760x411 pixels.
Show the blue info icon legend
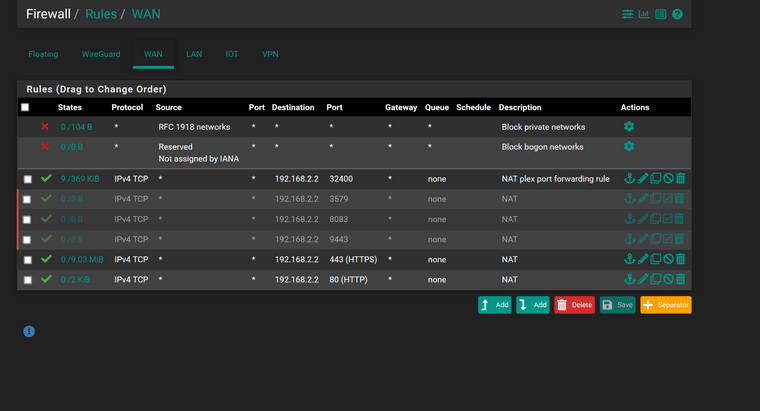coord(29,332)
